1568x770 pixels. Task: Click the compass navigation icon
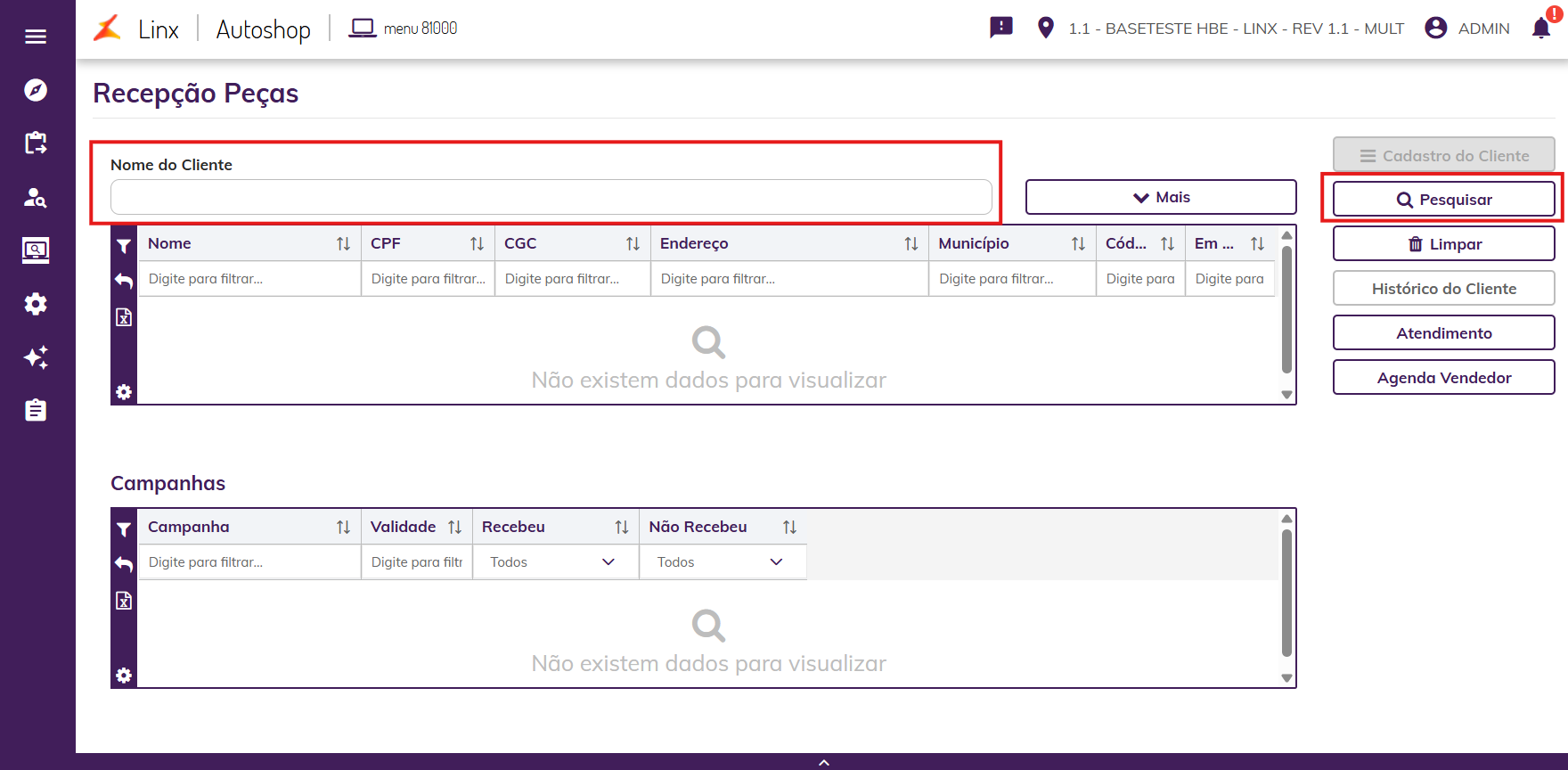click(36, 90)
